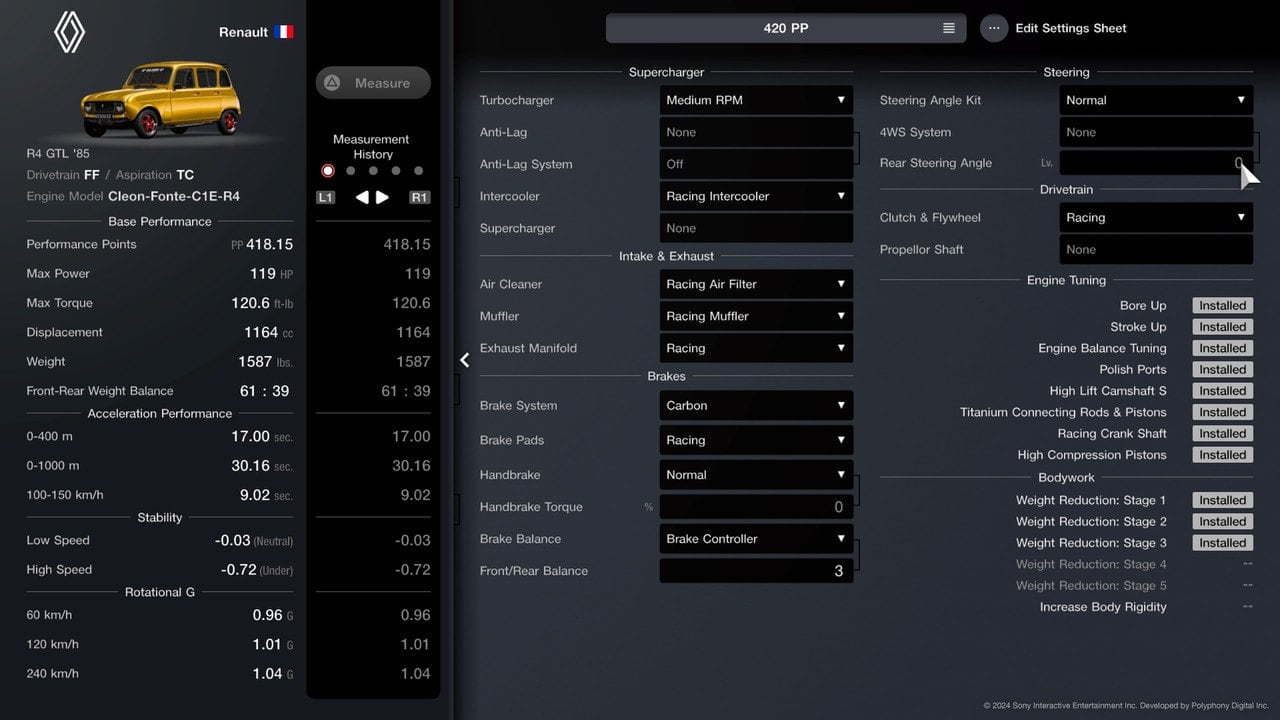Toggle High Compression Pistons Installed button

coord(1222,455)
